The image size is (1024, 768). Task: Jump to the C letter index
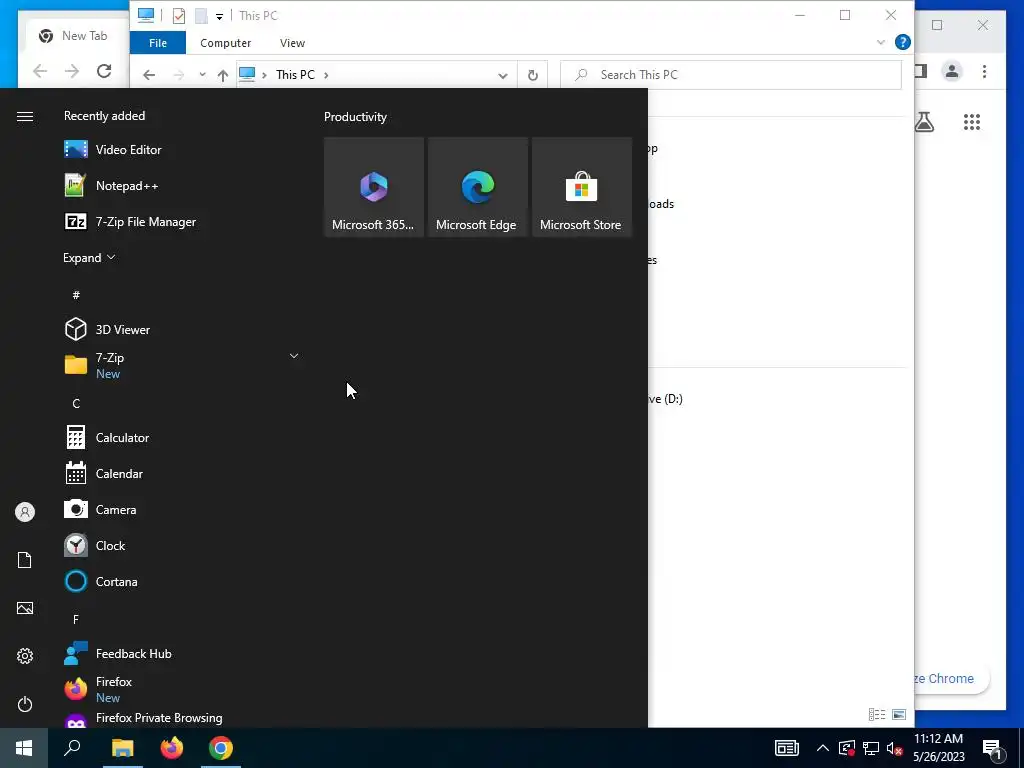pyautogui.click(x=76, y=404)
